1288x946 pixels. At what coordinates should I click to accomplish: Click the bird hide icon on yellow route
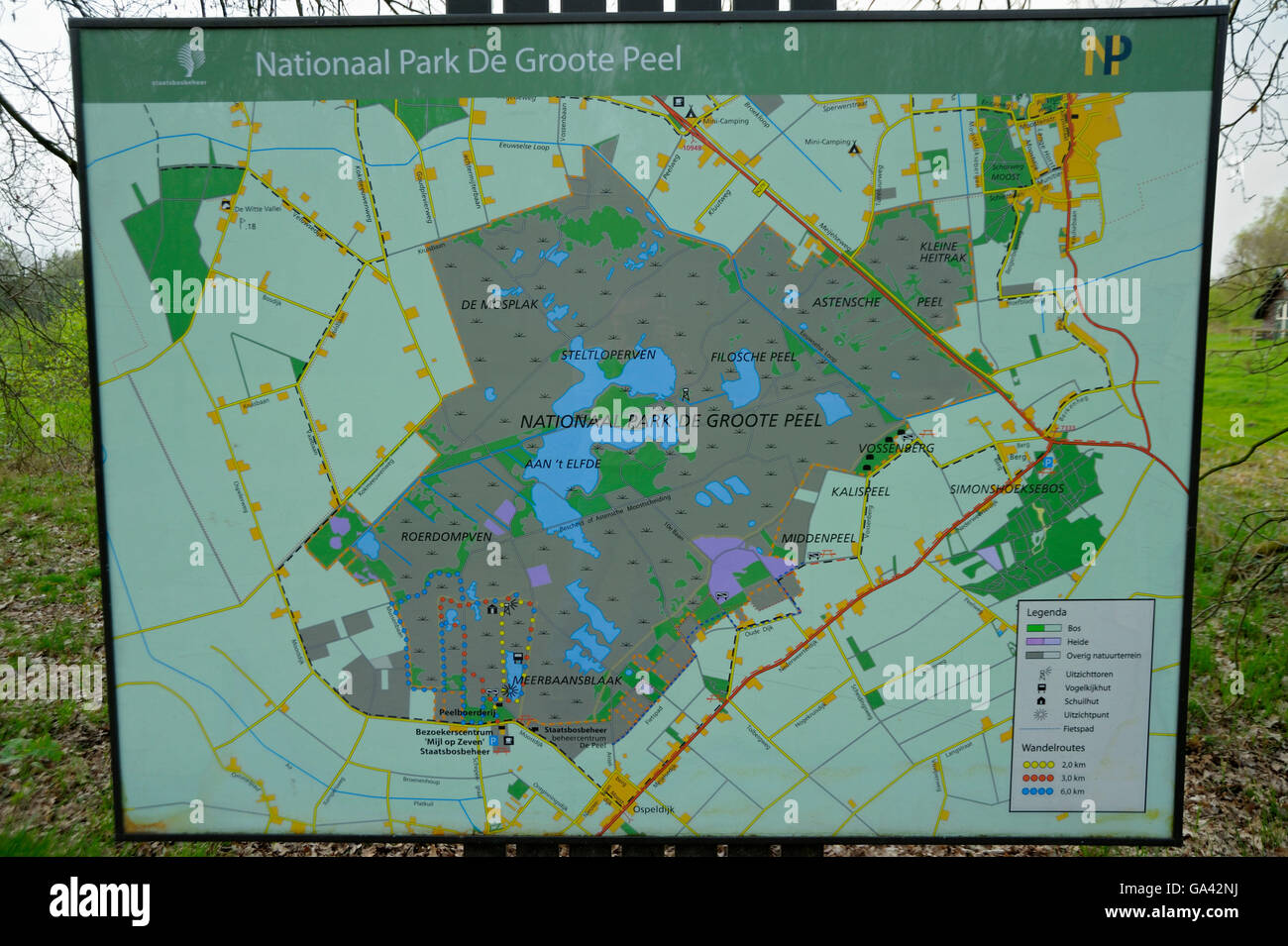click(x=518, y=659)
